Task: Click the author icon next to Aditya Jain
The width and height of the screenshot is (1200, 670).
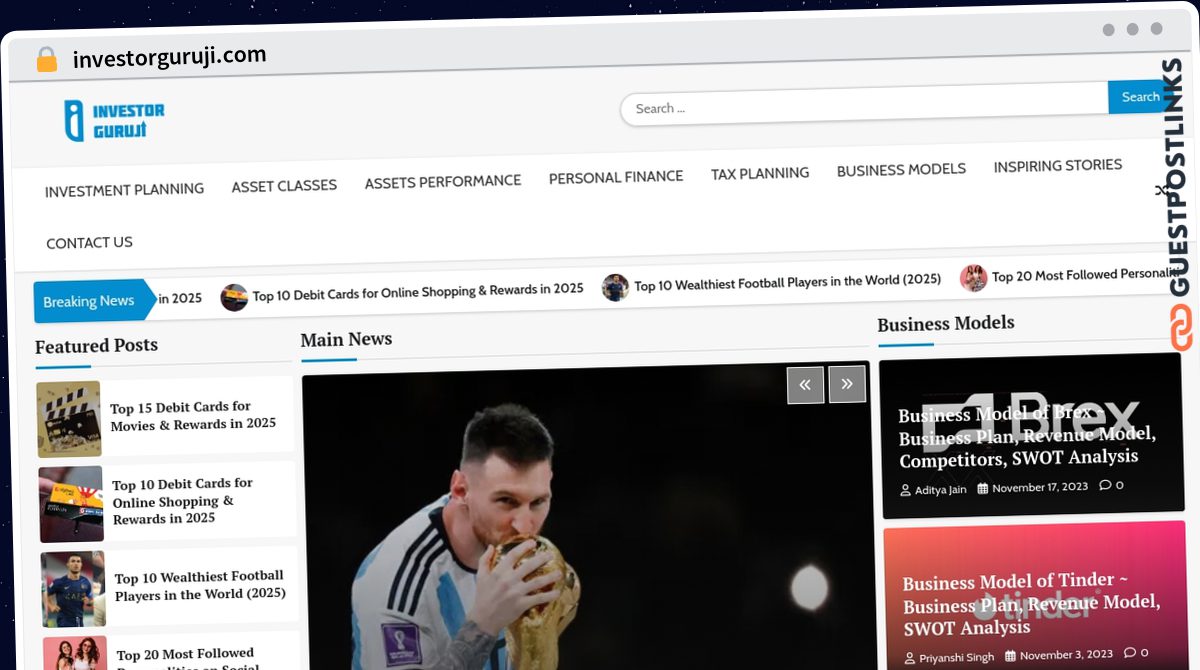Action: 906,490
